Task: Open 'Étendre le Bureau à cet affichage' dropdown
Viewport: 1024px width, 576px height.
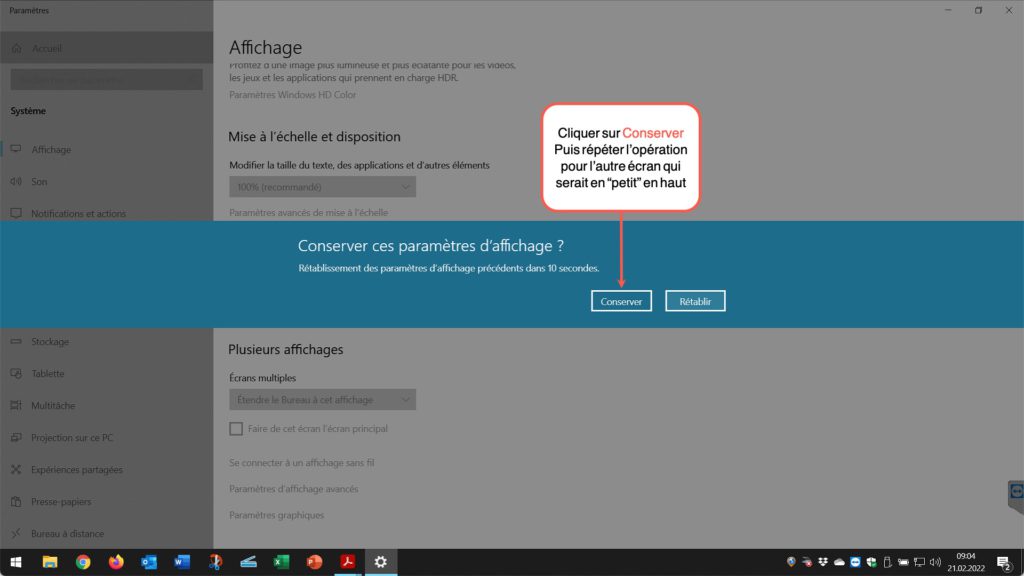Action: pos(322,400)
